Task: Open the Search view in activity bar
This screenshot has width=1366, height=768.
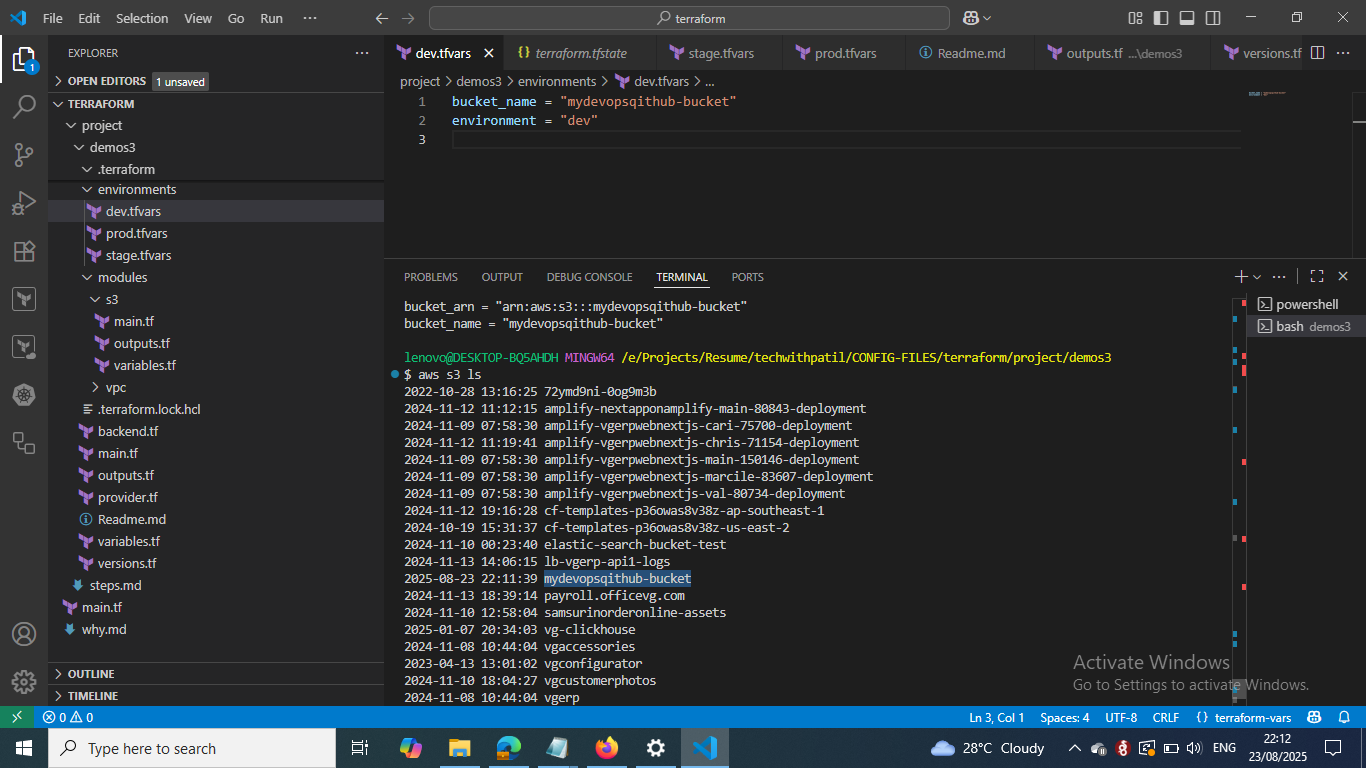Action: [24, 107]
